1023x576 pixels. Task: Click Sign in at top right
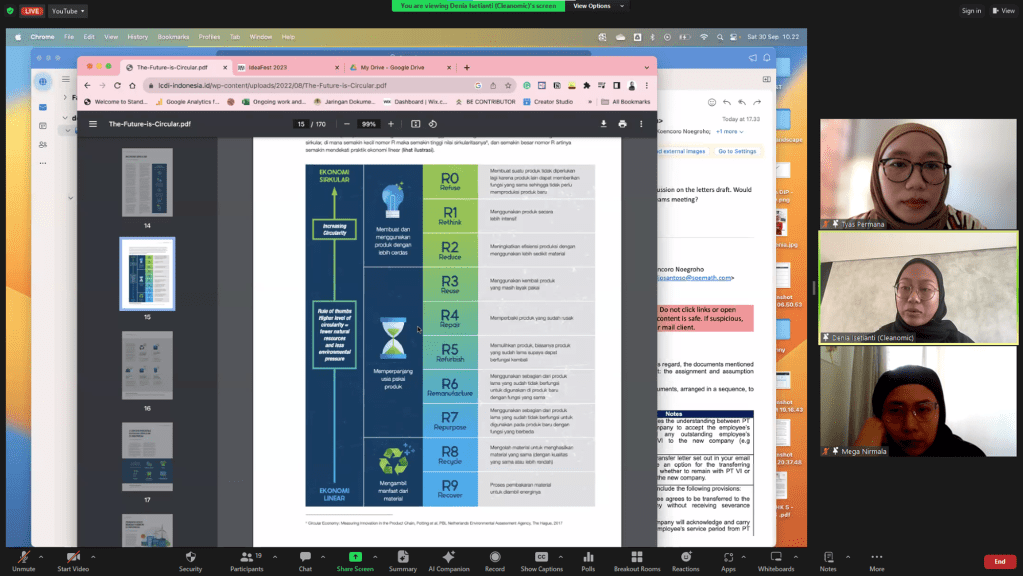[x=971, y=11]
